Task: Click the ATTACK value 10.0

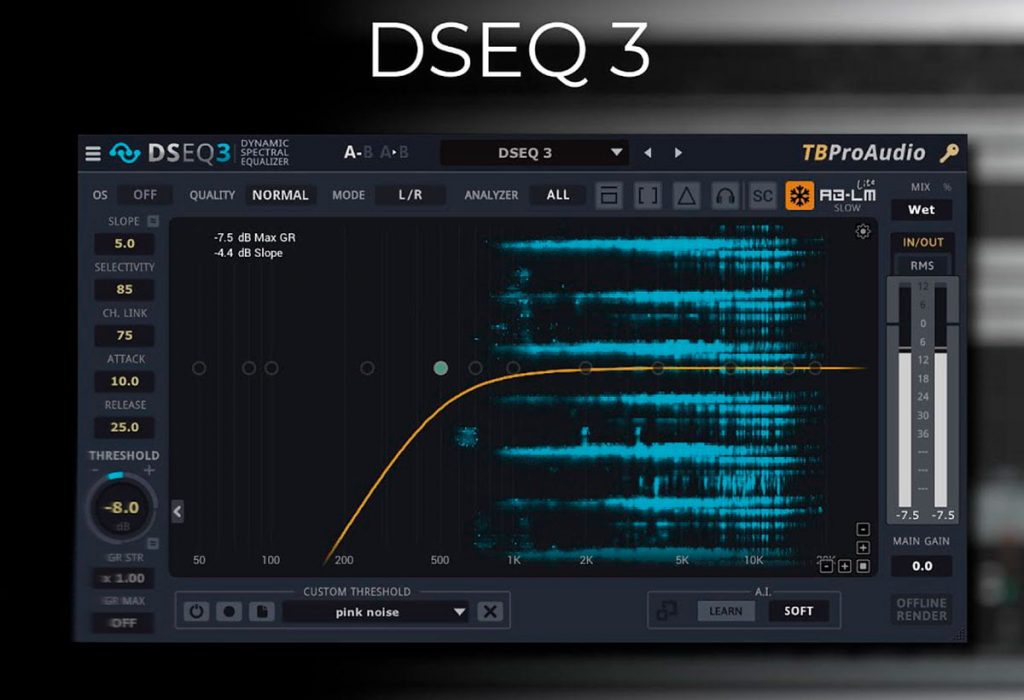Action: pyautogui.click(x=124, y=381)
